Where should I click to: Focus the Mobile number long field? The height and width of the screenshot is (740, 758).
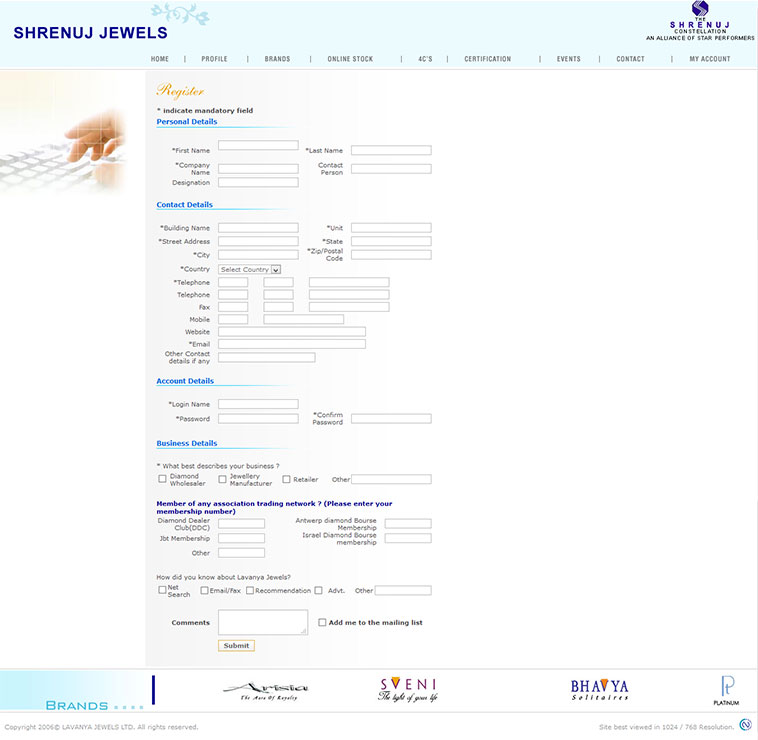tap(304, 319)
